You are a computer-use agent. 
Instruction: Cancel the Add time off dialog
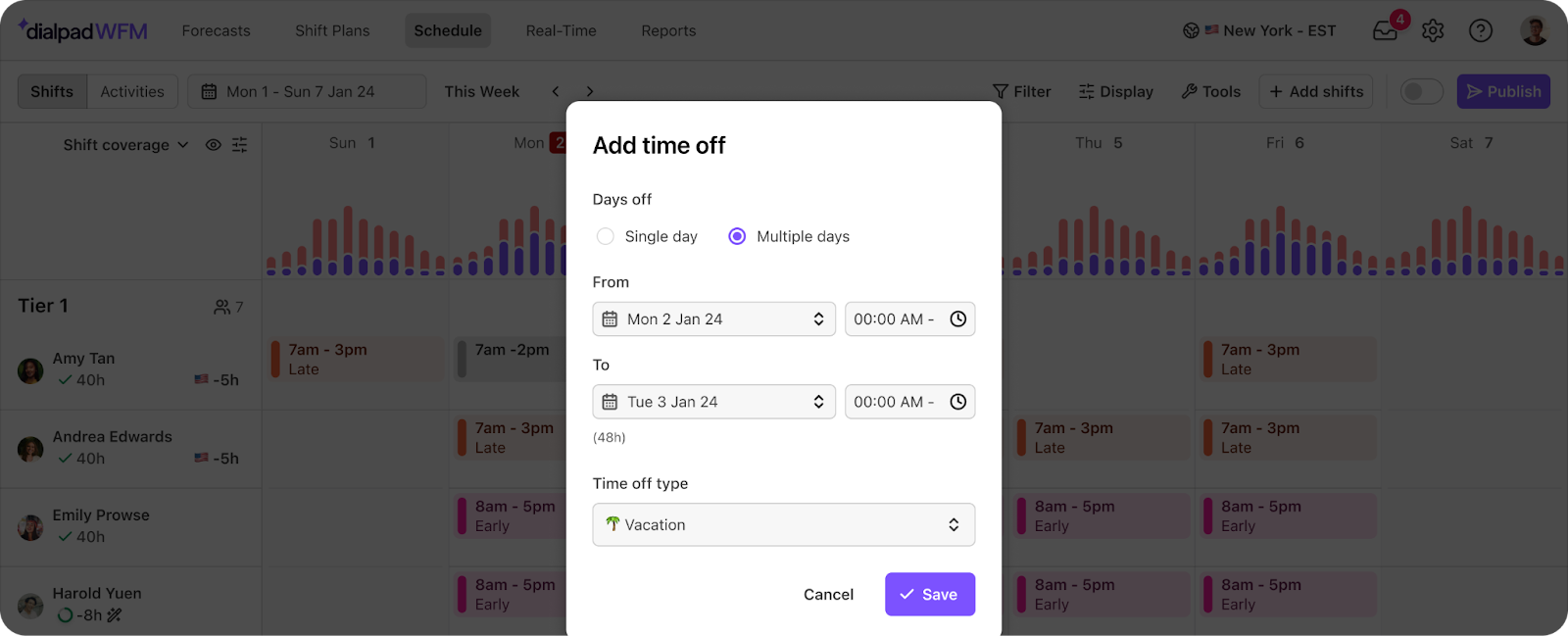click(x=828, y=594)
